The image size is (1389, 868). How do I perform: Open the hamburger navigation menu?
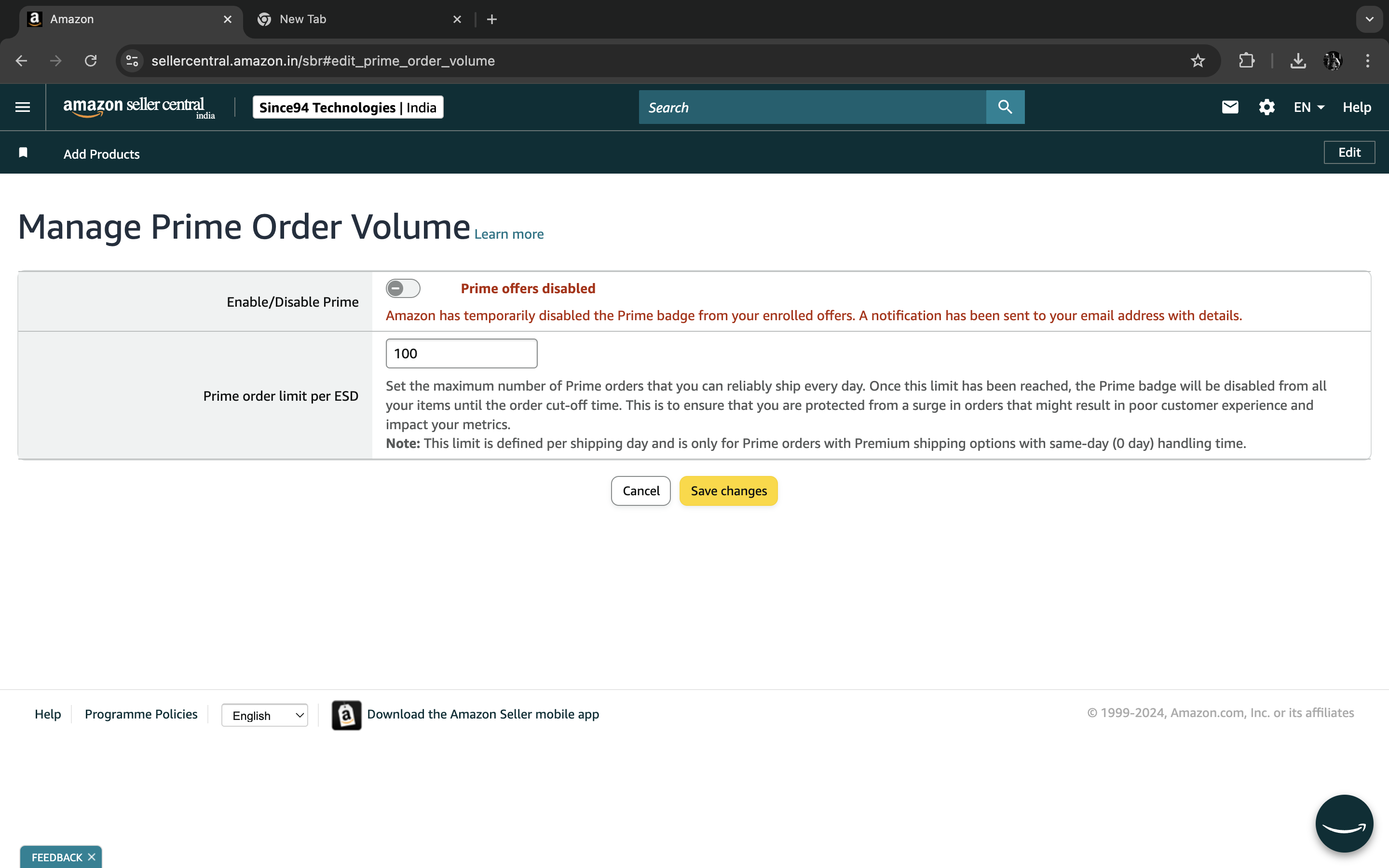pos(22,107)
